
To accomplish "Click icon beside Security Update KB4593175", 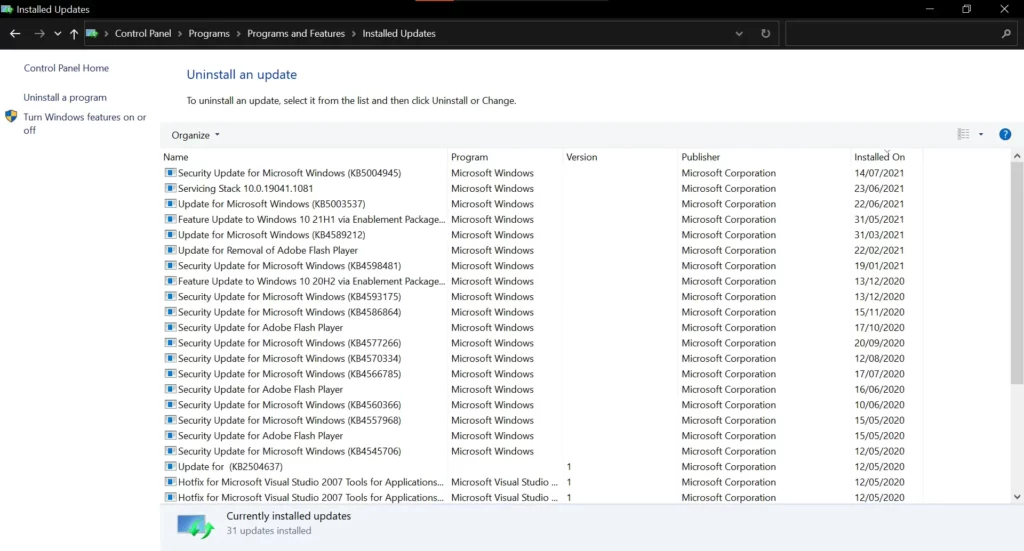I will click(x=170, y=296).
